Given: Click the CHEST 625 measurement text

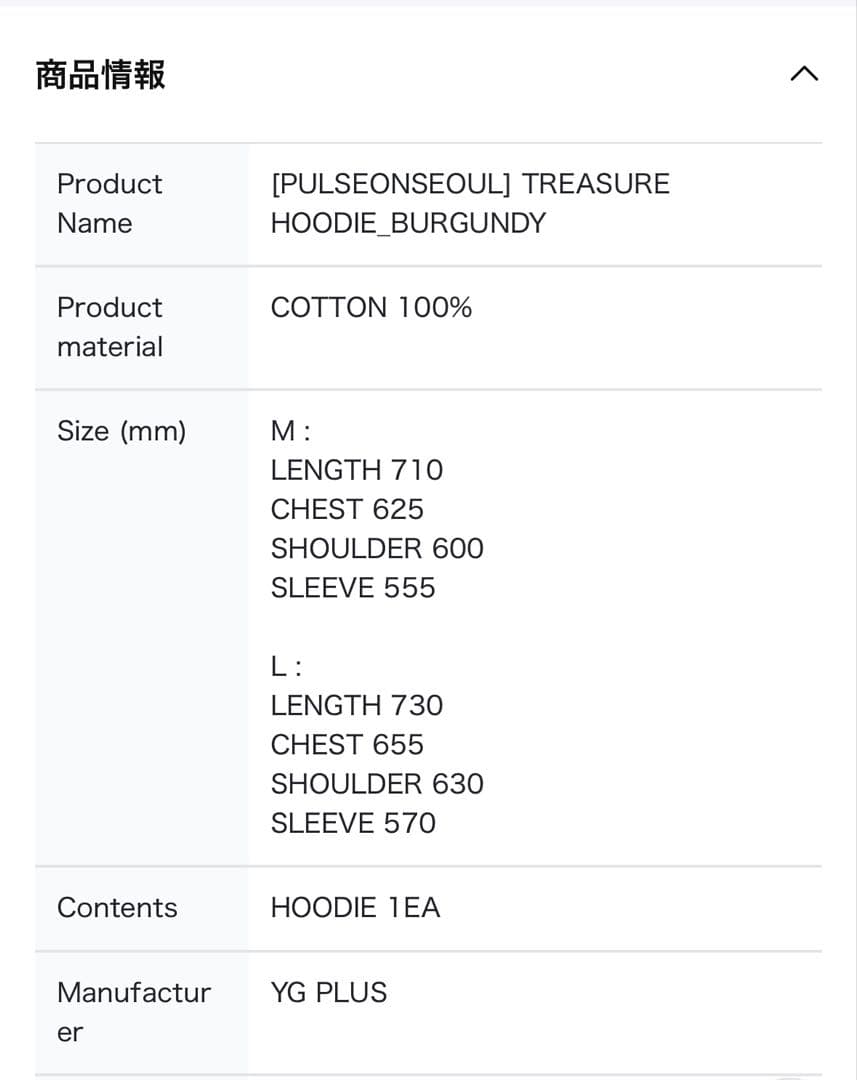Looking at the screenshot, I should pyautogui.click(x=347, y=509).
